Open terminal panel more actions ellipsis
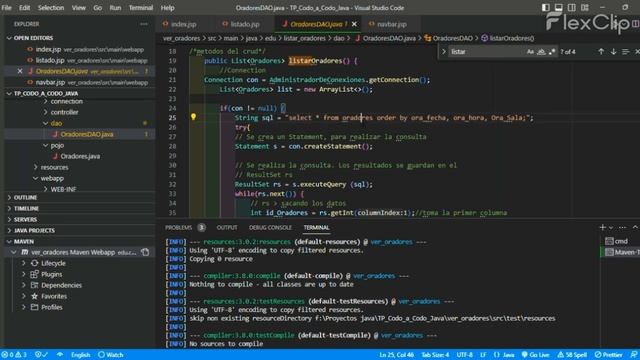This screenshot has height=360, width=640. point(622,227)
